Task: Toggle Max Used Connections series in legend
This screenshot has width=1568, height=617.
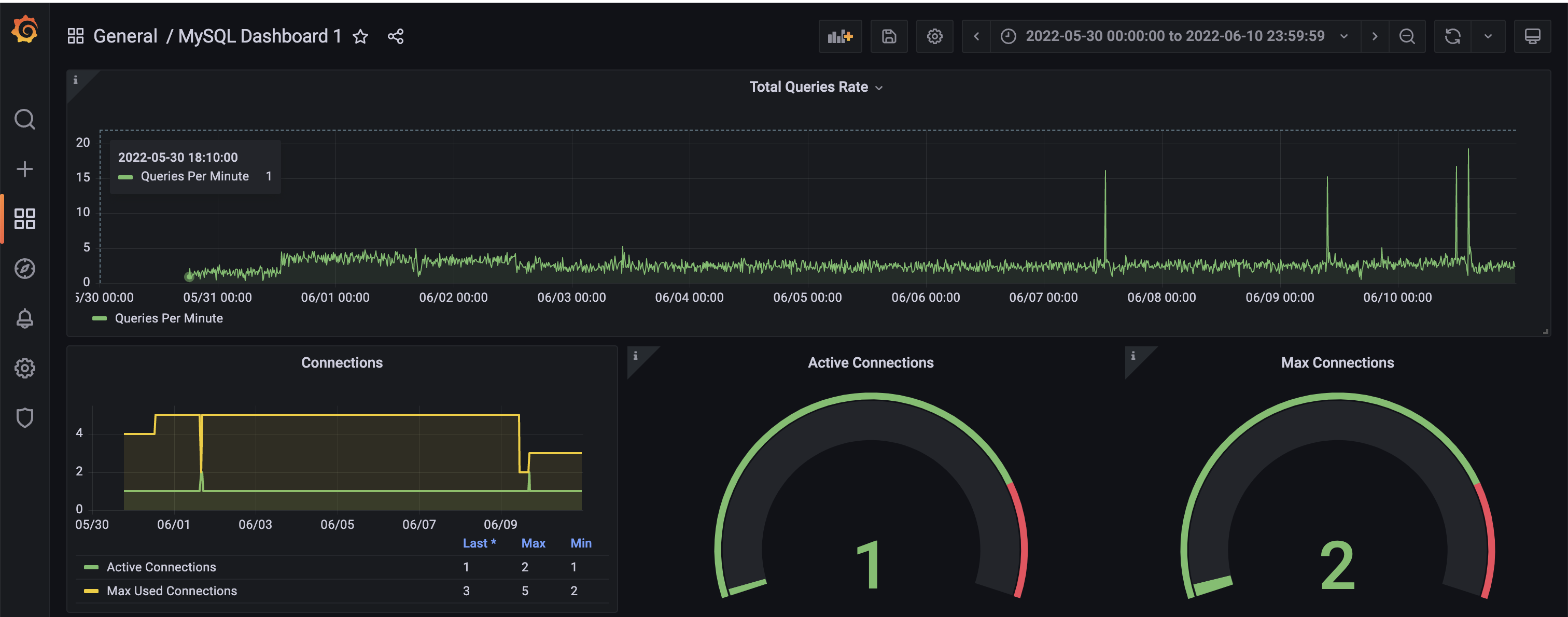Action: [x=172, y=591]
